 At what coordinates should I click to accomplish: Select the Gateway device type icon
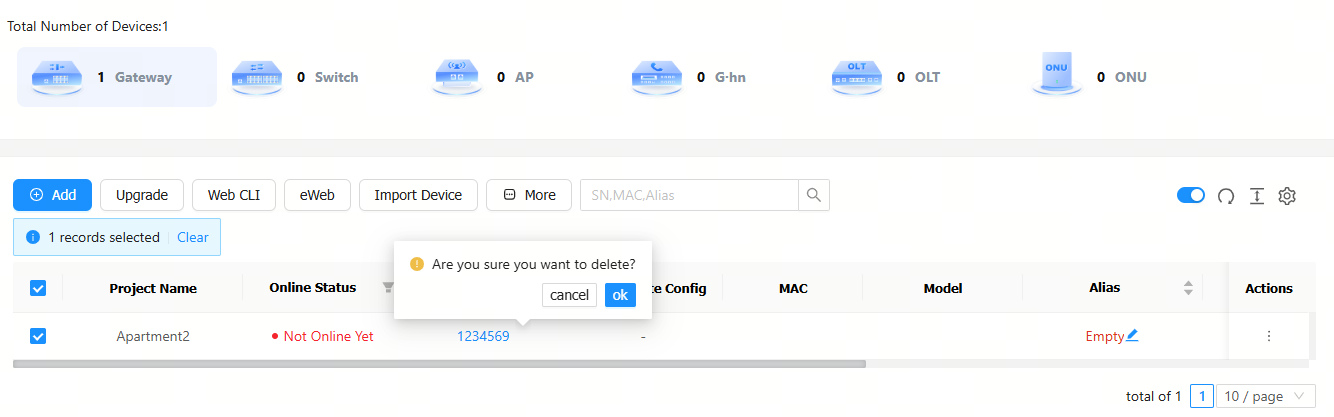point(57,77)
